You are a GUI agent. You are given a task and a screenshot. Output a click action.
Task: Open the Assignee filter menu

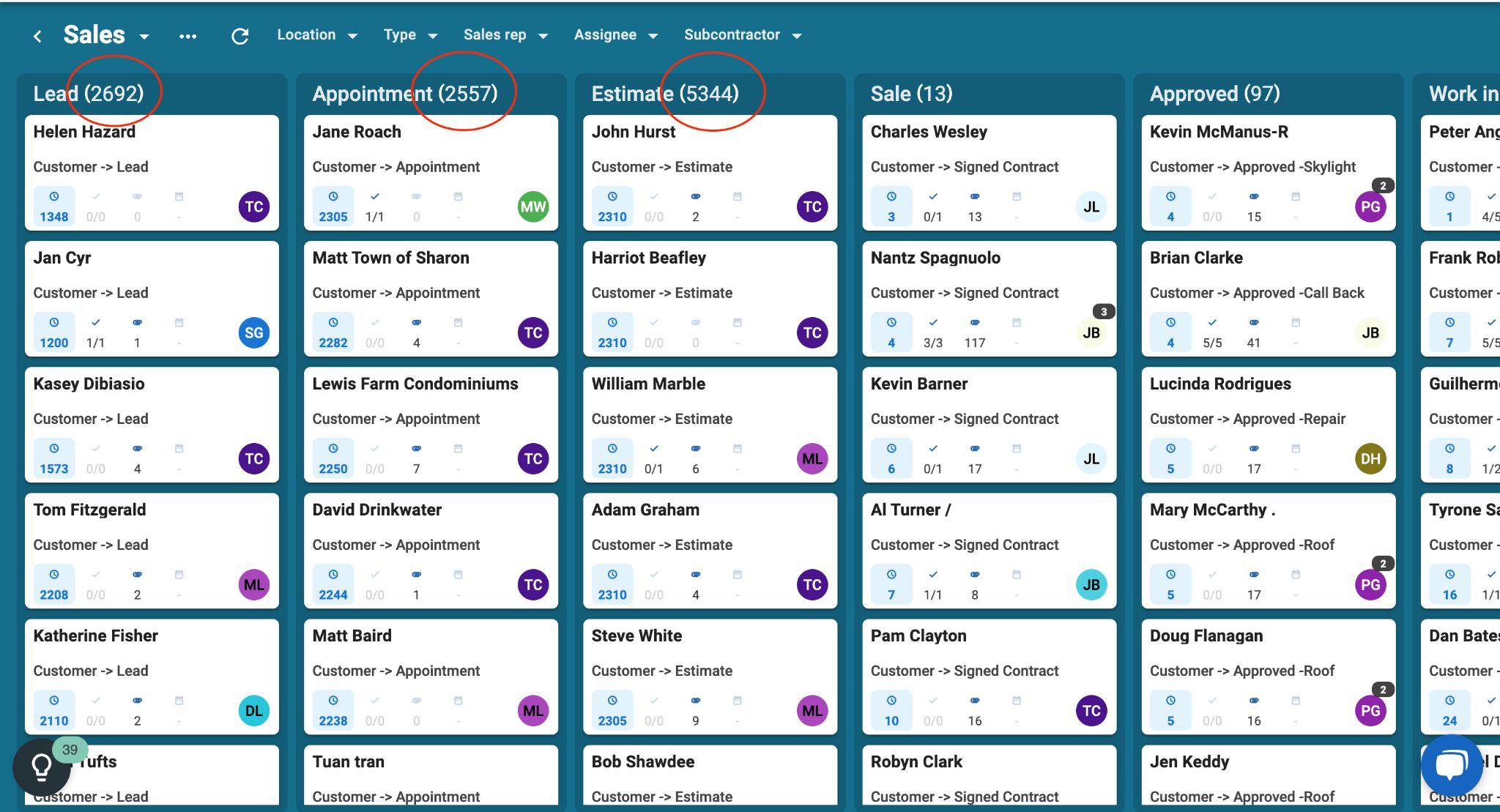(x=615, y=35)
